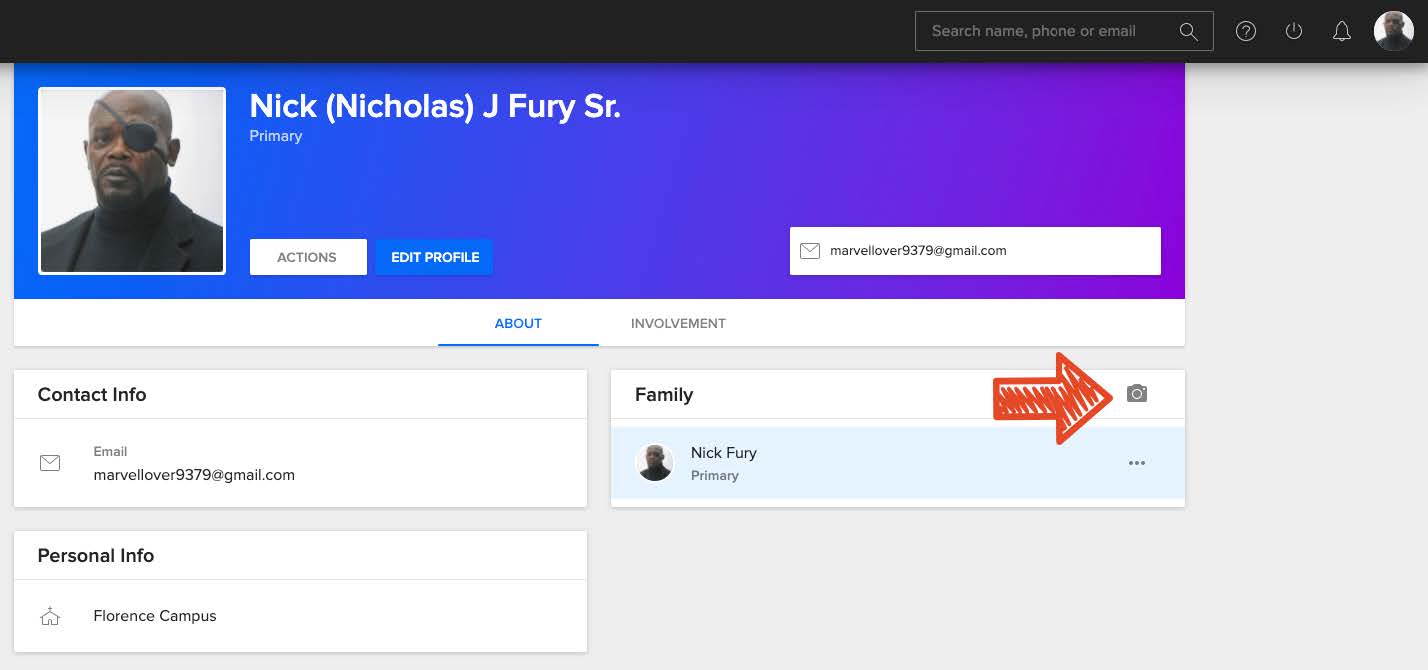This screenshot has height=670, width=1428.
Task: Click Primary label under Nick Fury in Family
Action: (x=715, y=475)
